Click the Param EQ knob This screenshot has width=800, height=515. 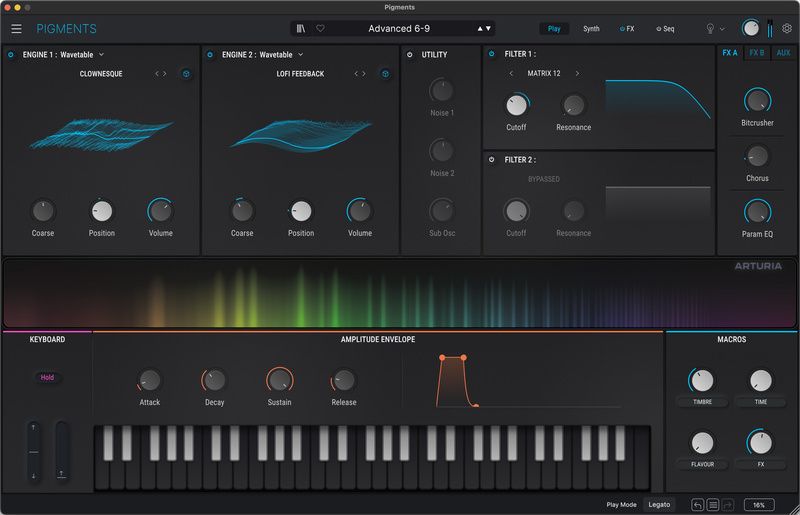(x=757, y=212)
